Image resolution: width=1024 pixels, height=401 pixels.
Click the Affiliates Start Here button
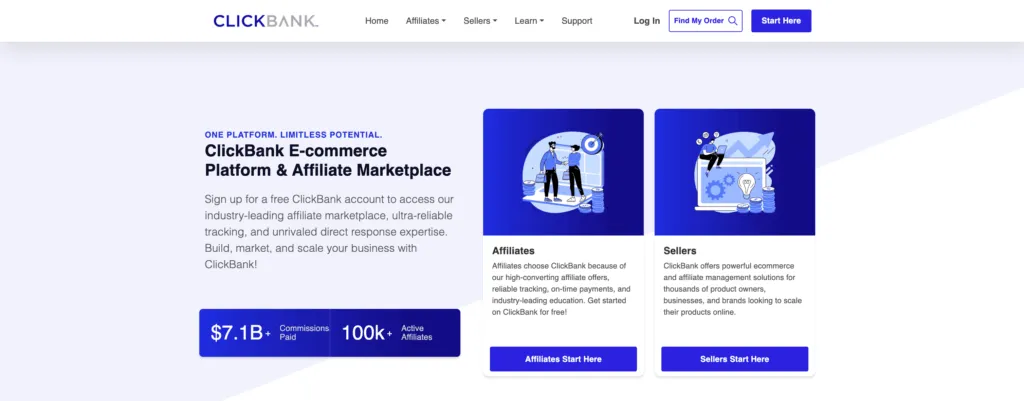(x=563, y=359)
